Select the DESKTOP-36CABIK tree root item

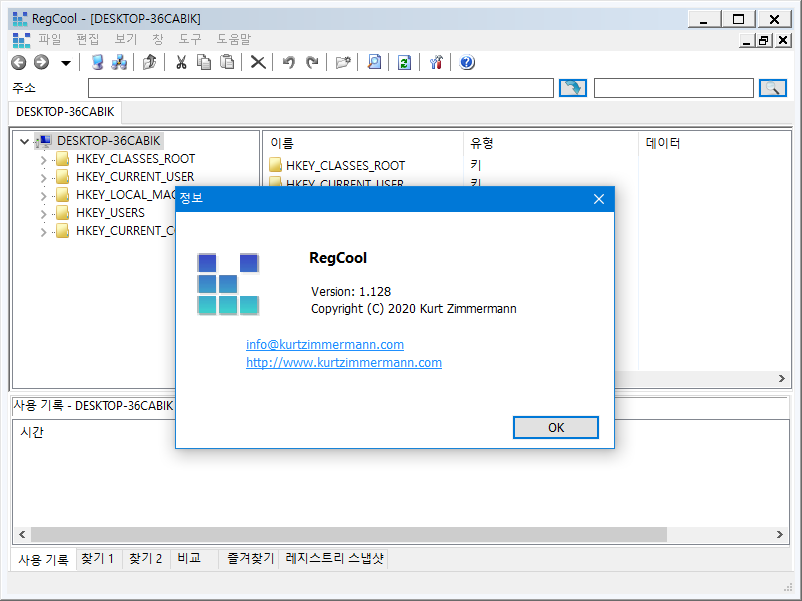click(x=108, y=141)
